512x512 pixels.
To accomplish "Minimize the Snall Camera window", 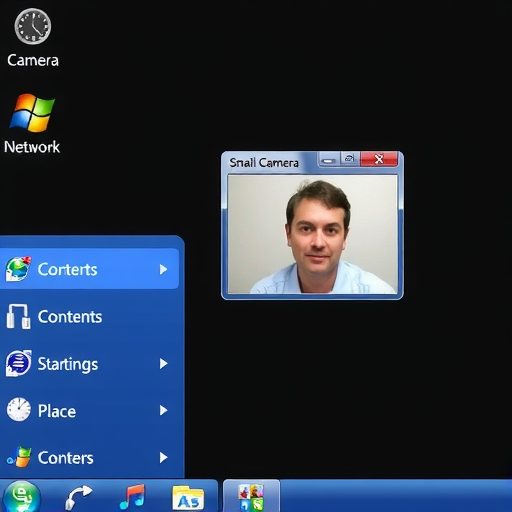I will tap(329, 159).
